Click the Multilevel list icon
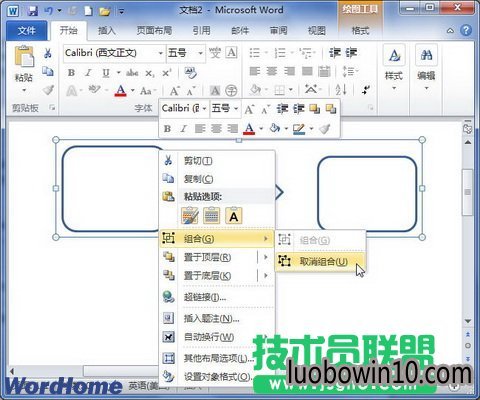This screenshot has width=480, height=400. (x=305, y=53)
